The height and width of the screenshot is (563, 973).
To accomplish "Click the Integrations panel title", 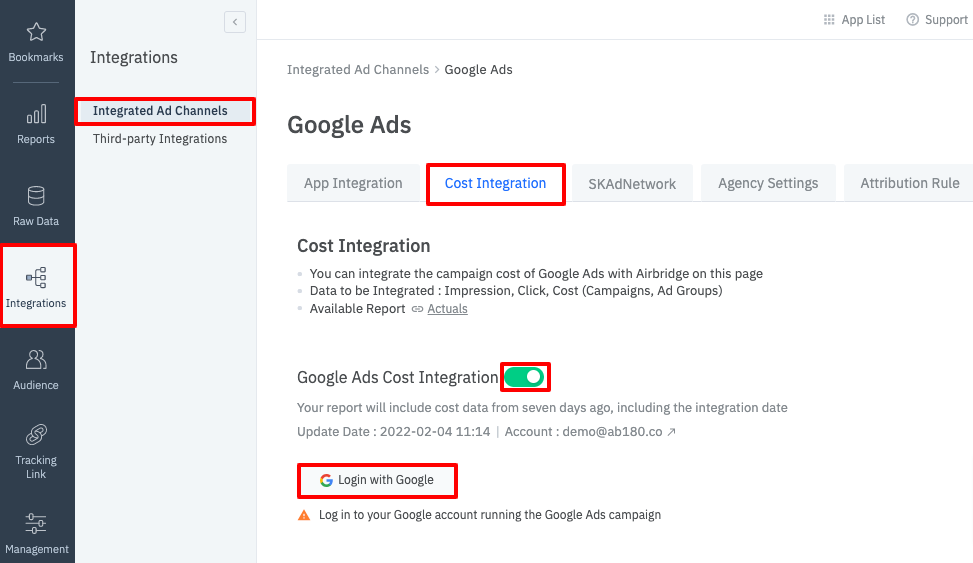I will (x=134, y=58).
